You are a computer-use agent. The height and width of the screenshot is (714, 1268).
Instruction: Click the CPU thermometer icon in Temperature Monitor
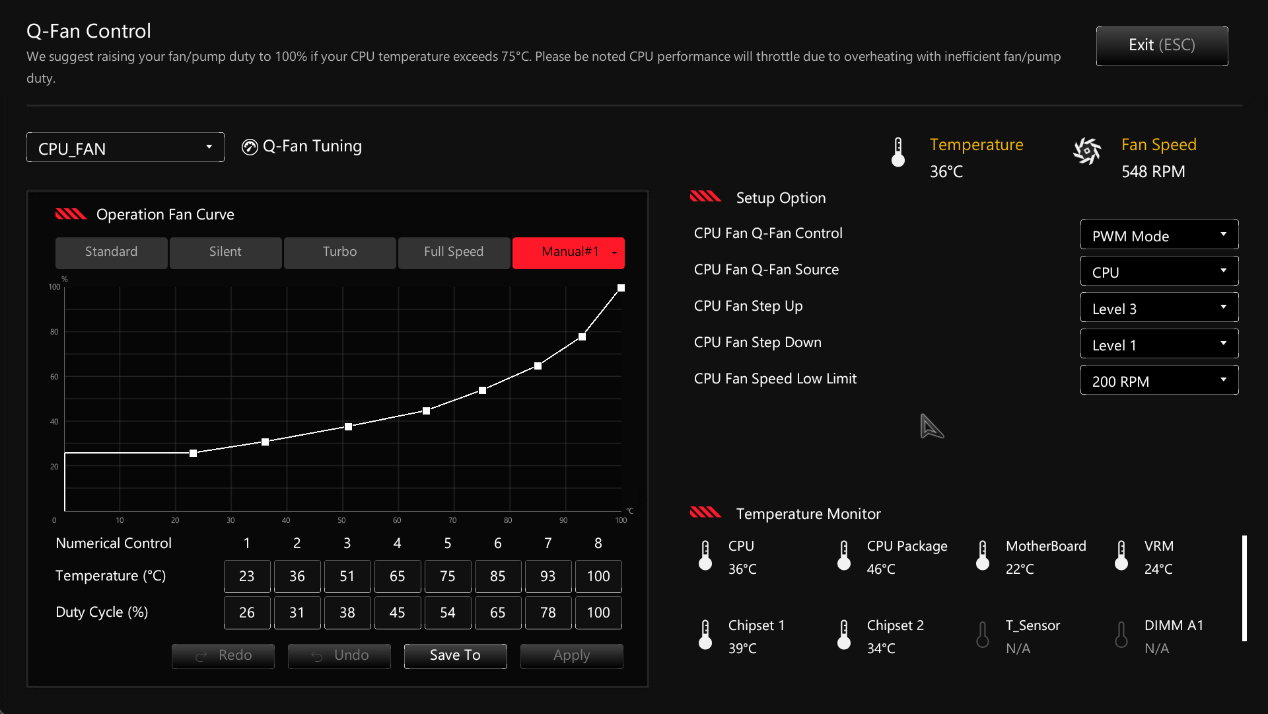706,556
